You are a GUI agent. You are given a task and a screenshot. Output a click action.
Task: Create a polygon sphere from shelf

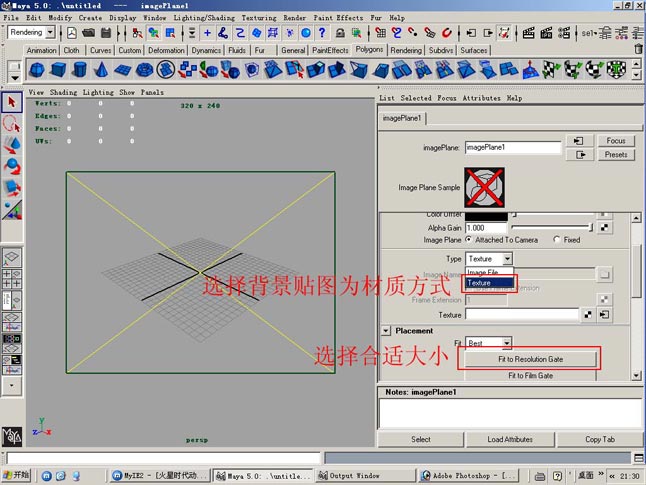tap(37, 69)
